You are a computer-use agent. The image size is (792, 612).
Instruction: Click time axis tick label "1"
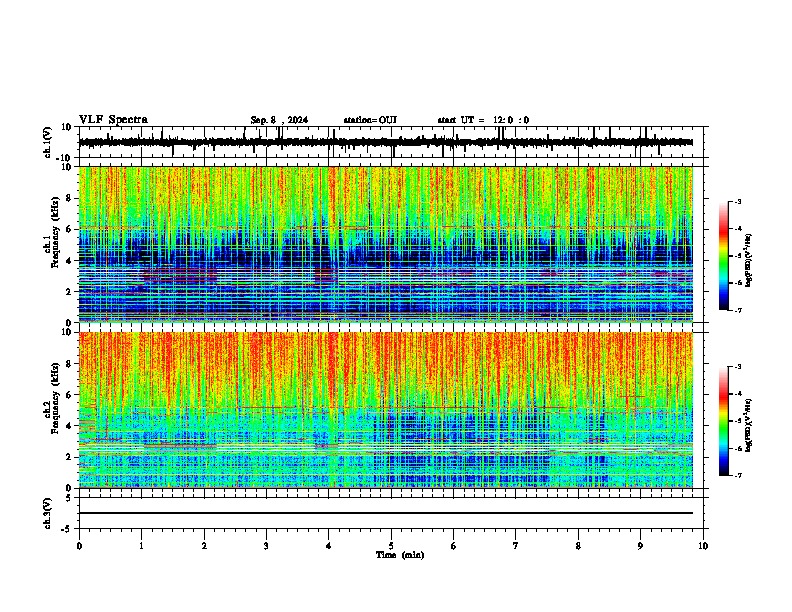[x=141, y=546]
